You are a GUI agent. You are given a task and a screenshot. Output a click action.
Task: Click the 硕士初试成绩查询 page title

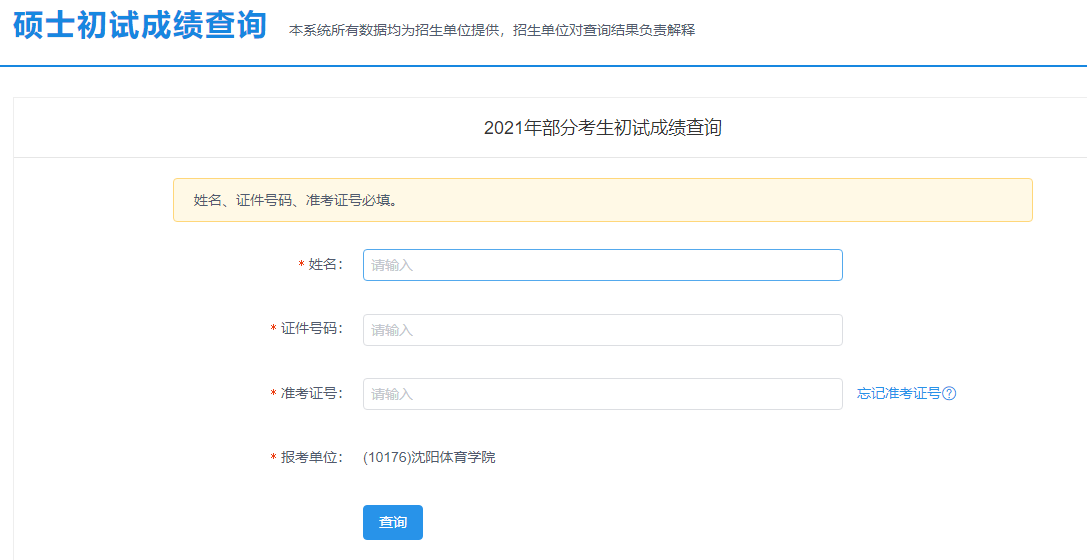140,26
